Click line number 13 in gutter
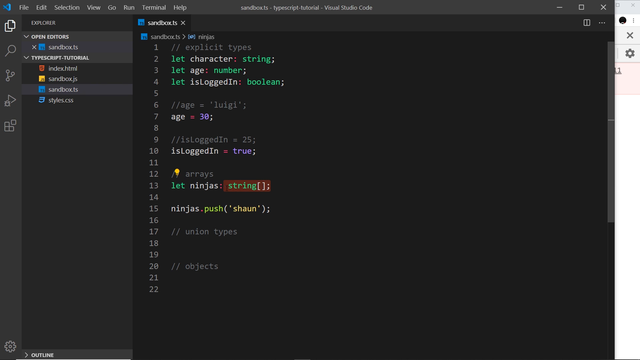The image size is (640, 360). pos(153,186)
